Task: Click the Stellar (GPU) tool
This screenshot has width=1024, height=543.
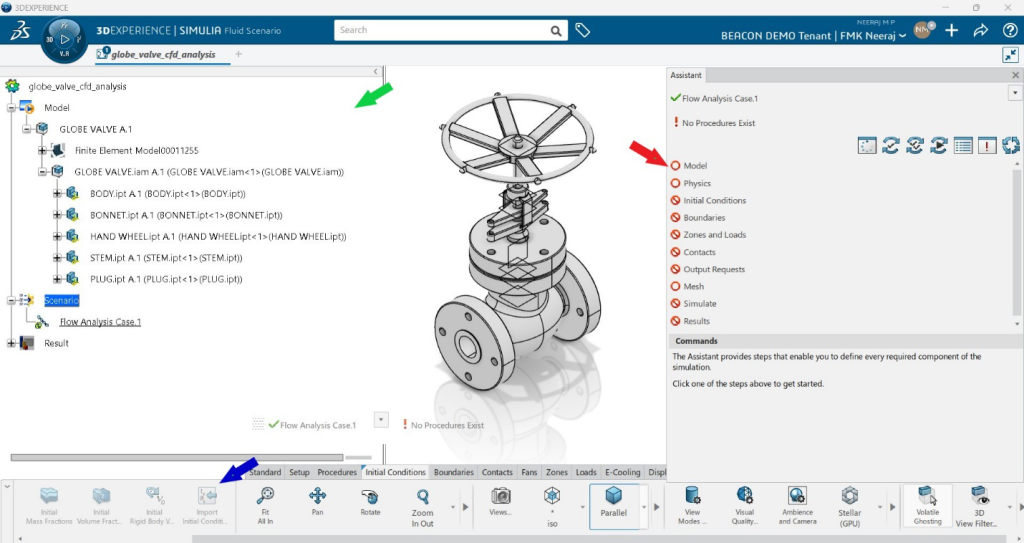Action: point(850,507)
